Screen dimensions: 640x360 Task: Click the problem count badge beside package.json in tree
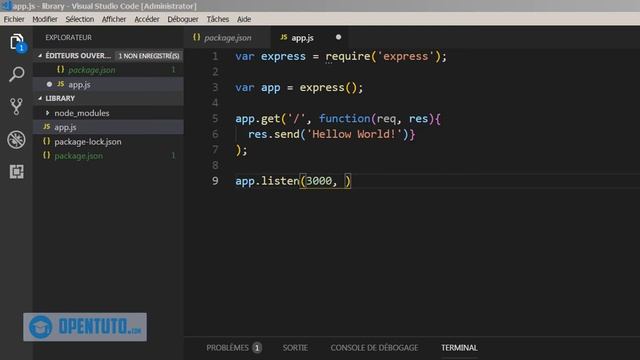pos(173,156)
